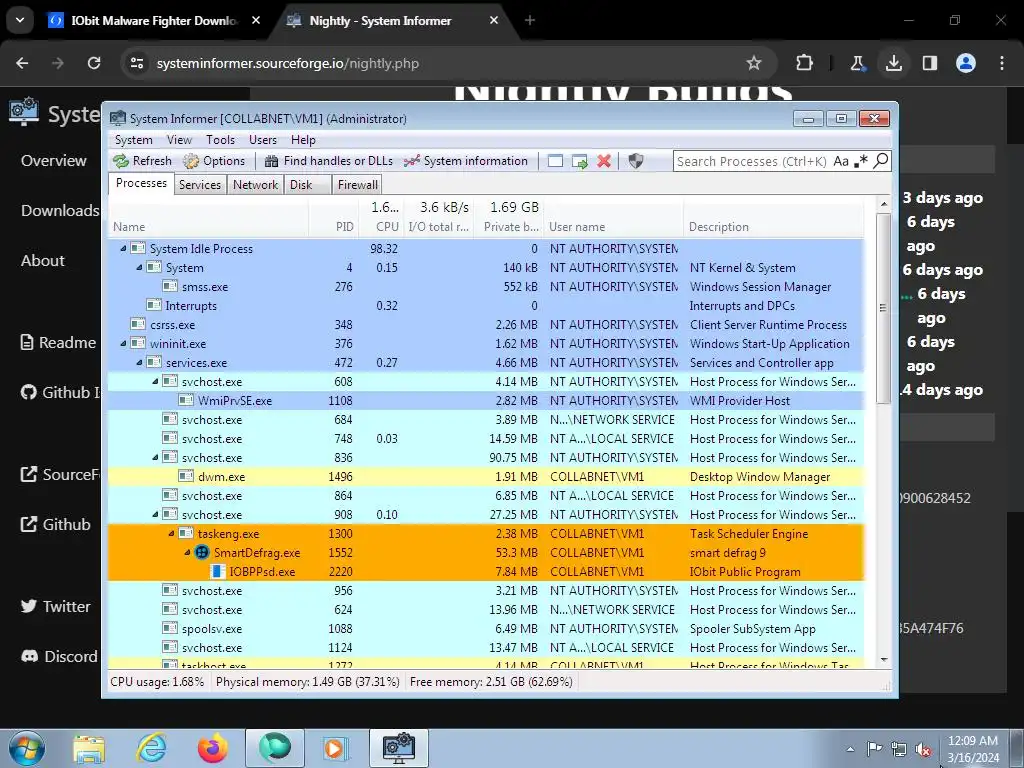
Task: Open the Chrome profile avatar
Action: click(x=965, y=63)
